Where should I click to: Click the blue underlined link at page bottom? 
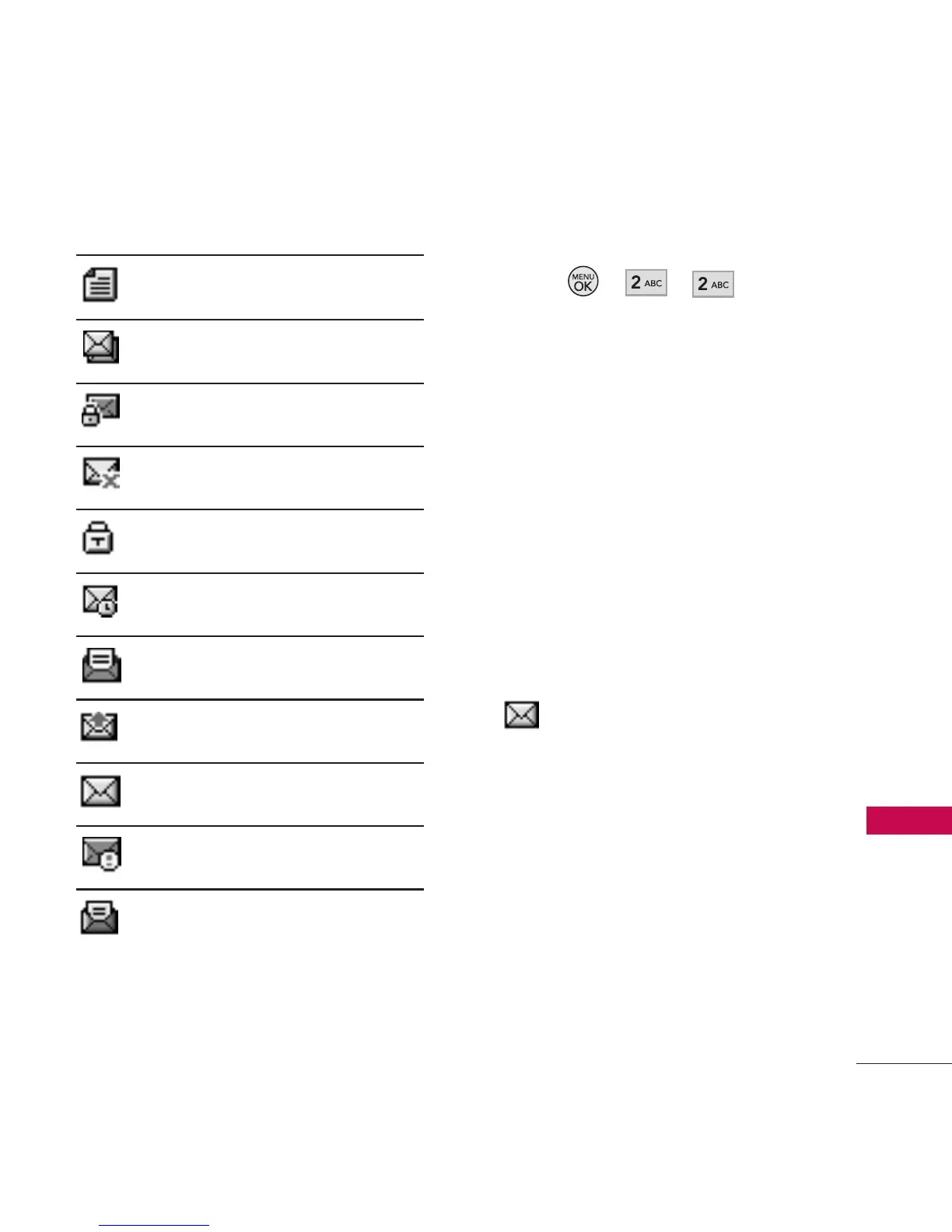pos(154,1226)
